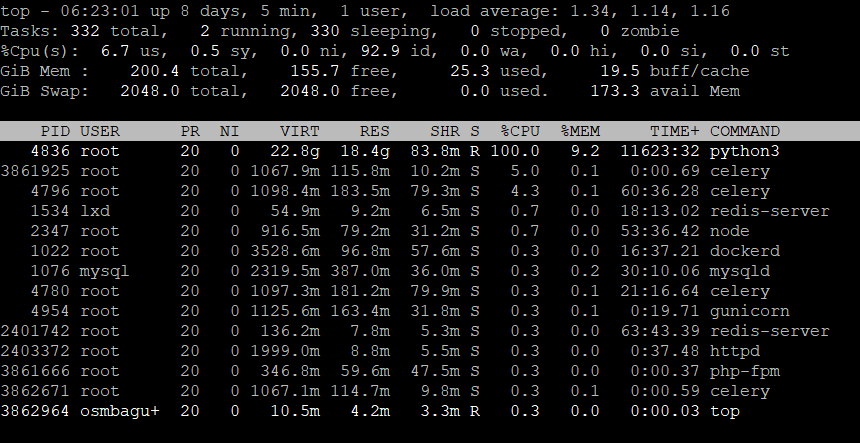Select the python3 process command name

(x=745, y=151)
